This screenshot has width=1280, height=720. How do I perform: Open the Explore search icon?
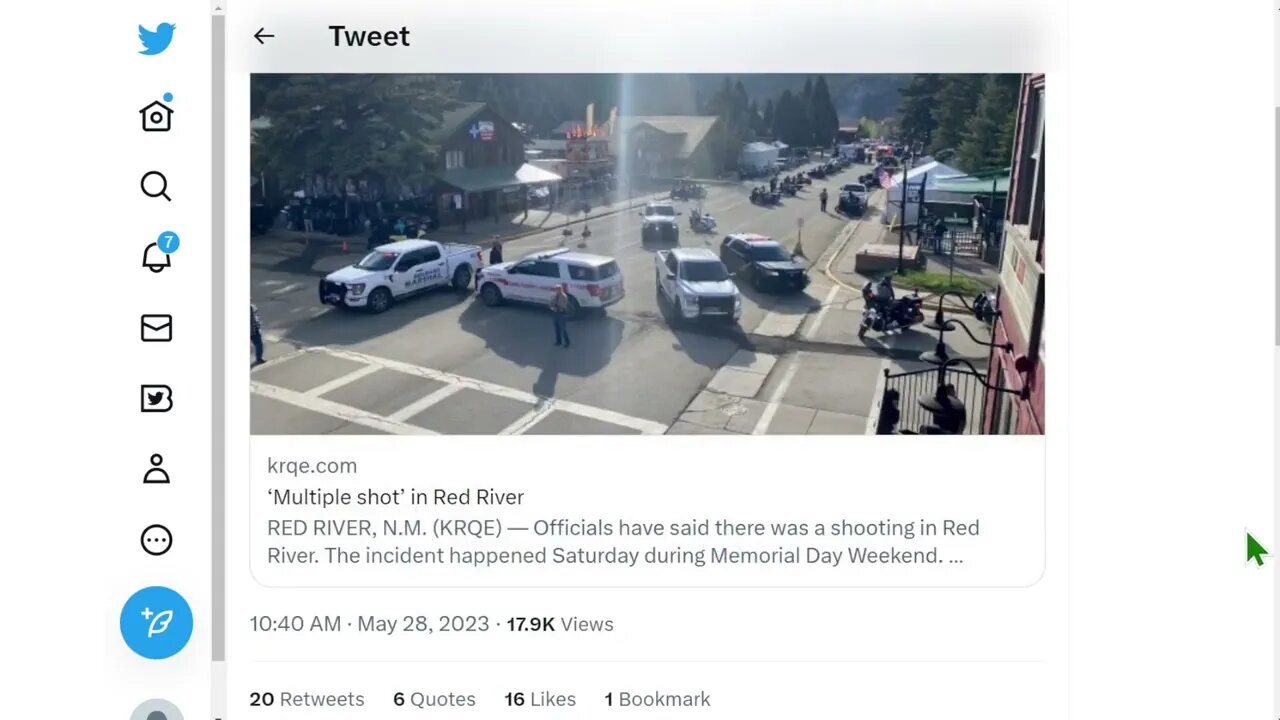click(x=156, y=186)
